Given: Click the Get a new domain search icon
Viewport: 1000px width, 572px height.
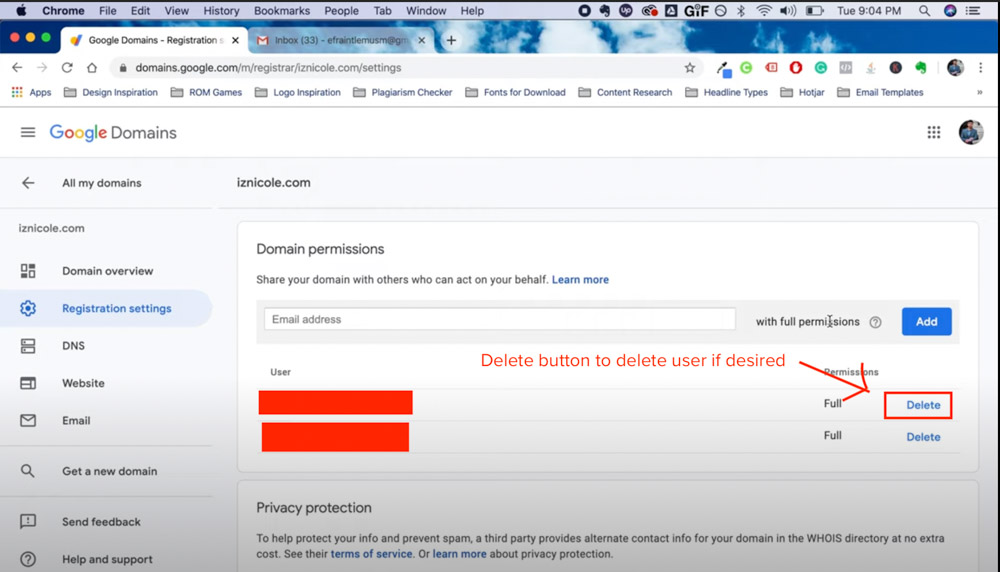Looking at the screenshot, I should [x=27, y=471].
